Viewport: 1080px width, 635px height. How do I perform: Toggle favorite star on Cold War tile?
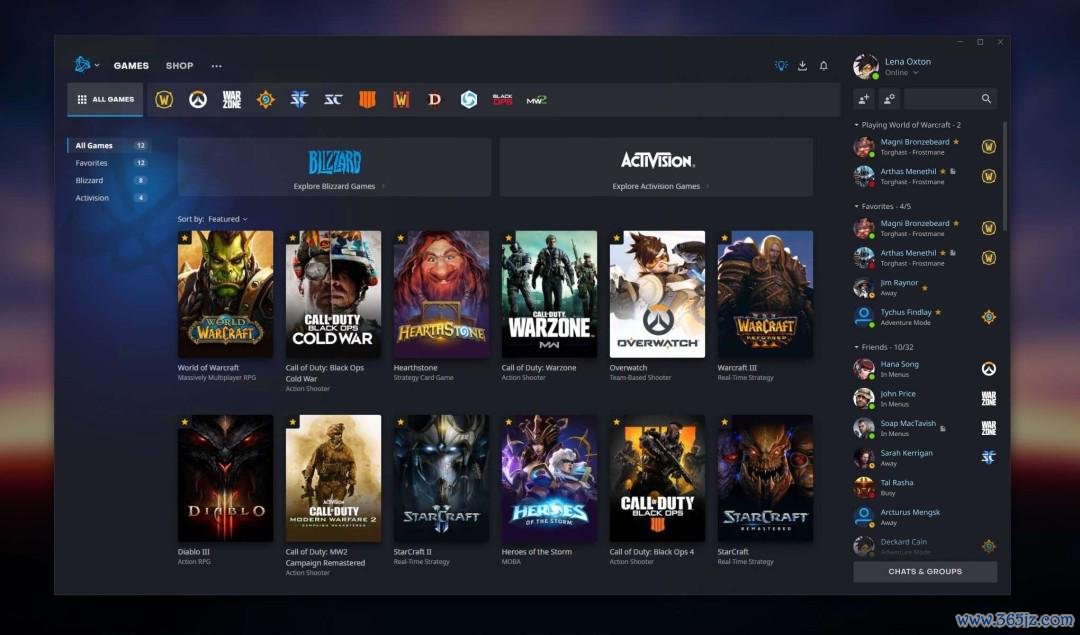[x=293, y=238]
